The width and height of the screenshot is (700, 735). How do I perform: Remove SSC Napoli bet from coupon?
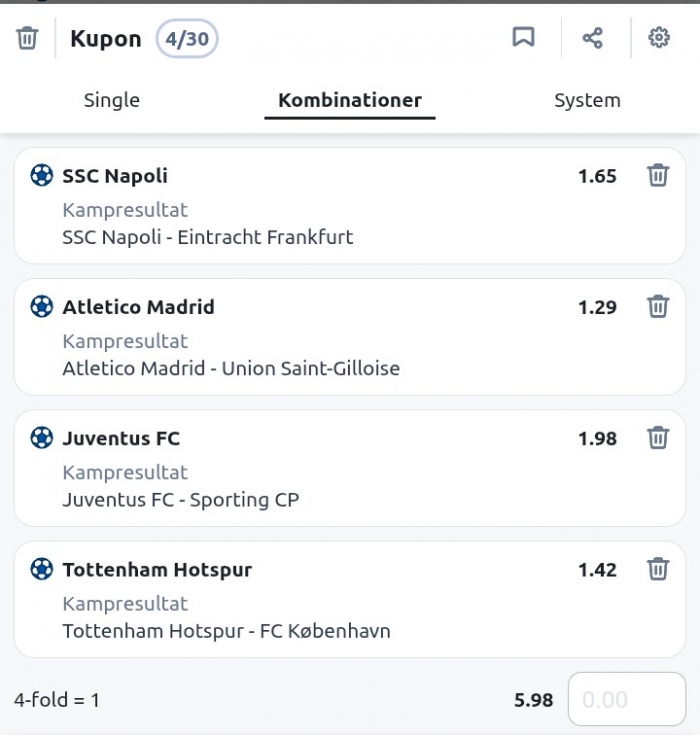(657, 176)
